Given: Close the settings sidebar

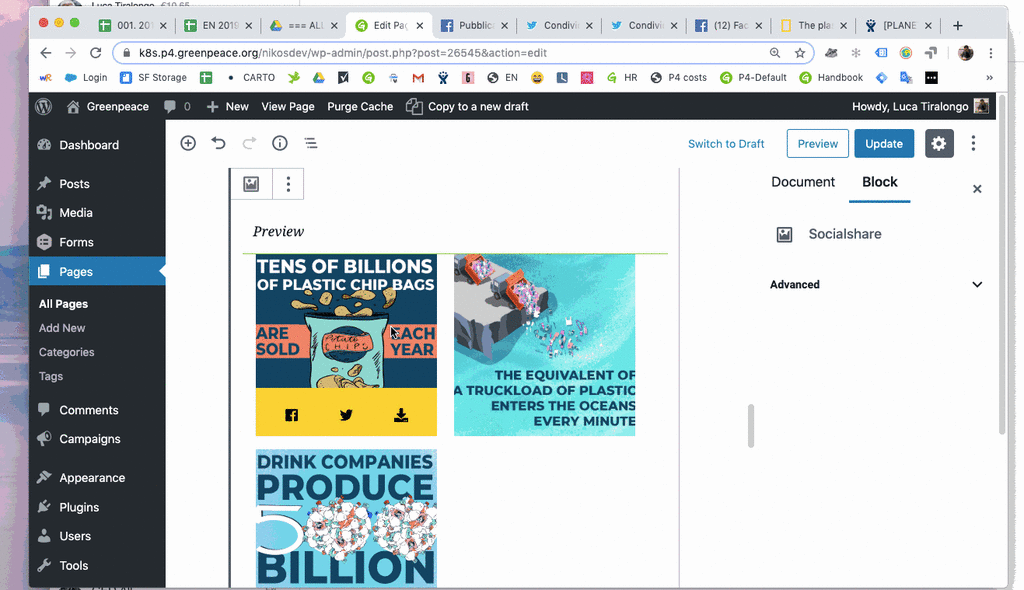Looking at the screenshot, I should (977, 189).
